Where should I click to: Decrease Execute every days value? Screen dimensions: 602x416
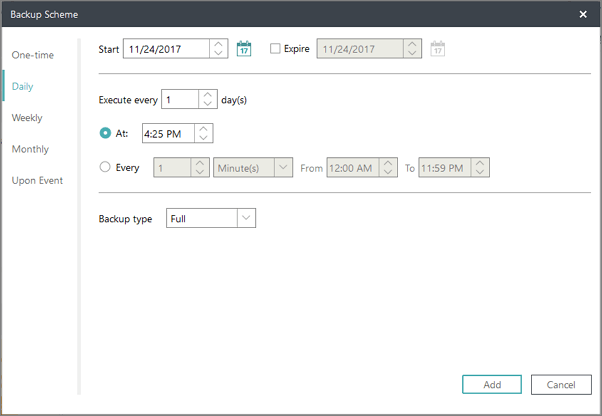tap(208, 104)
